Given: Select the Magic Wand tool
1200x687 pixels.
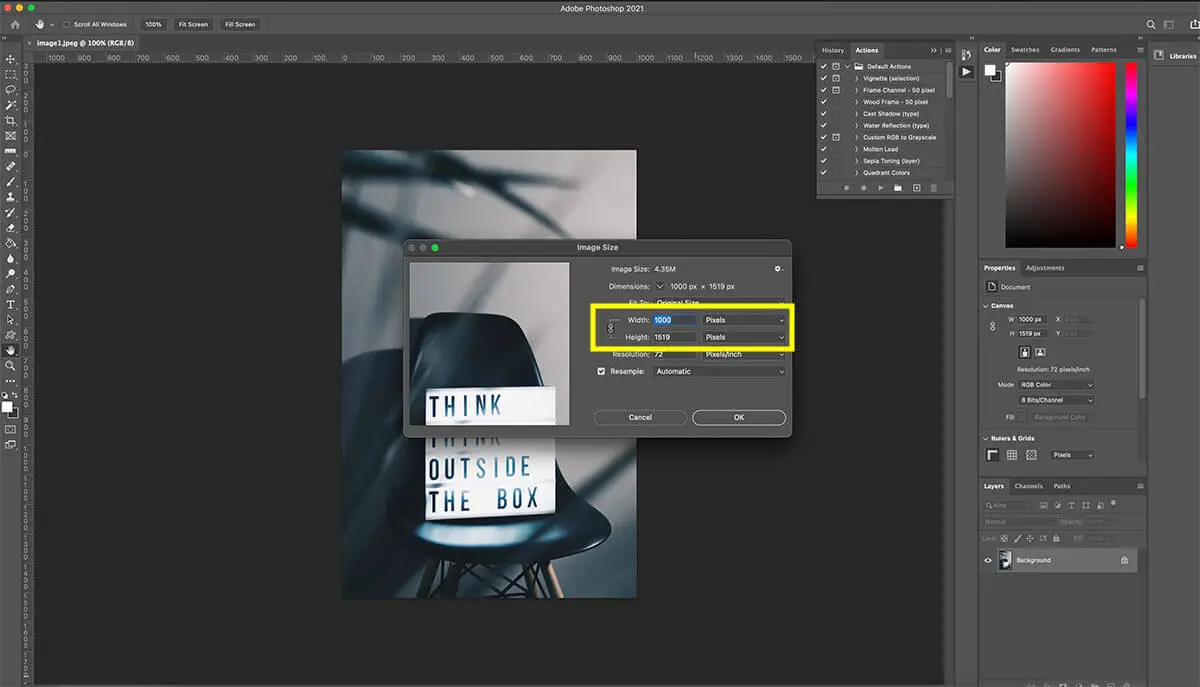Looking at the screenshot, I should [11, 105].
